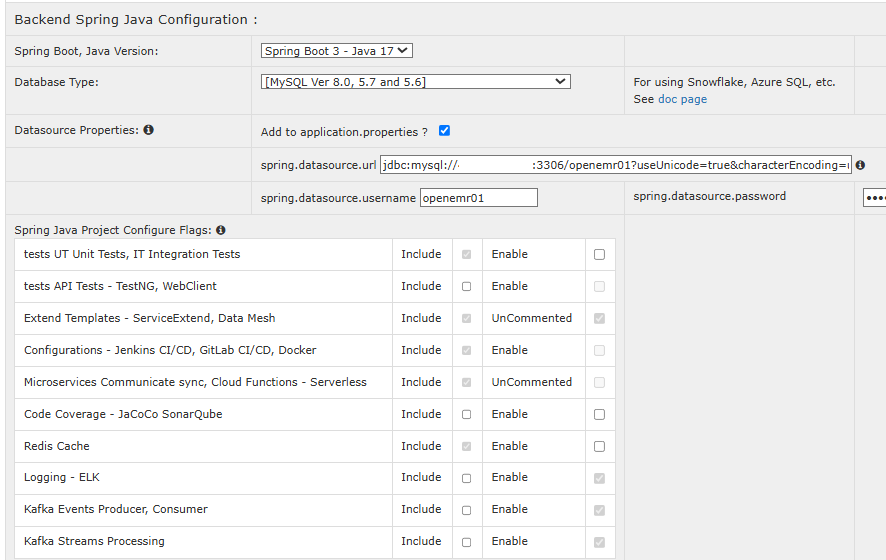Screen dimensions: 886x560
Task: Click Include checkbox for Configurations Jenkins row
Action: 466,350
